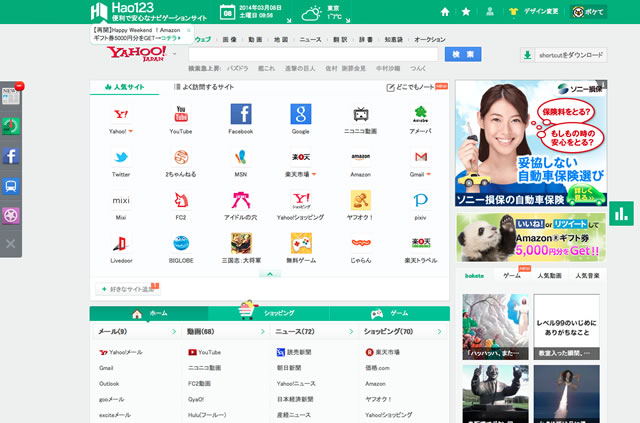The width and height of the screenshot is (640, 423).
Task: Switch to the Game tab with controller
Action: coord(389,313)
